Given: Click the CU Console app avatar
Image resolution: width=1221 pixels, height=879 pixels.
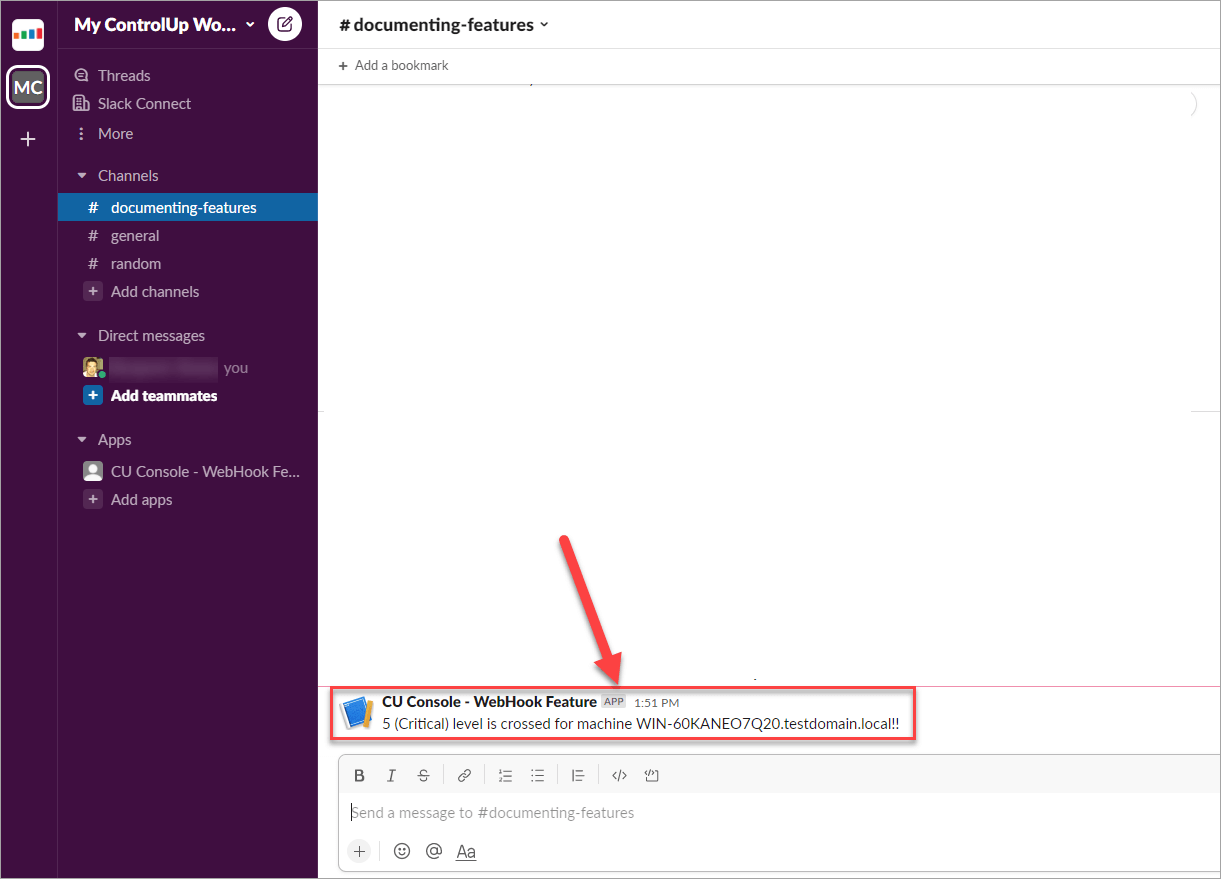Looking at the screenshot, I should [x=356, y=713].
